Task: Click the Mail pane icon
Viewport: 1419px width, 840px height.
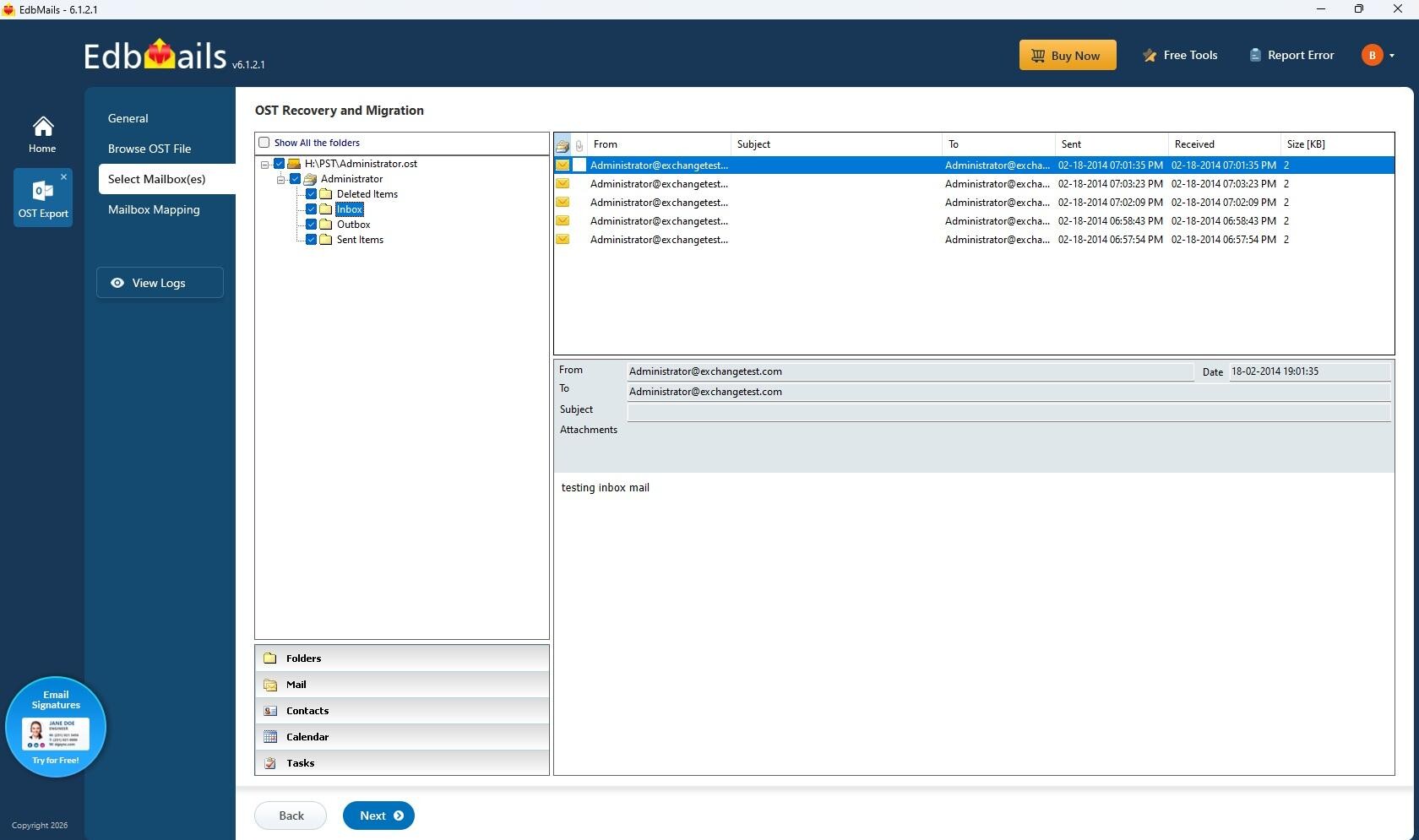Action: [270, 685]
